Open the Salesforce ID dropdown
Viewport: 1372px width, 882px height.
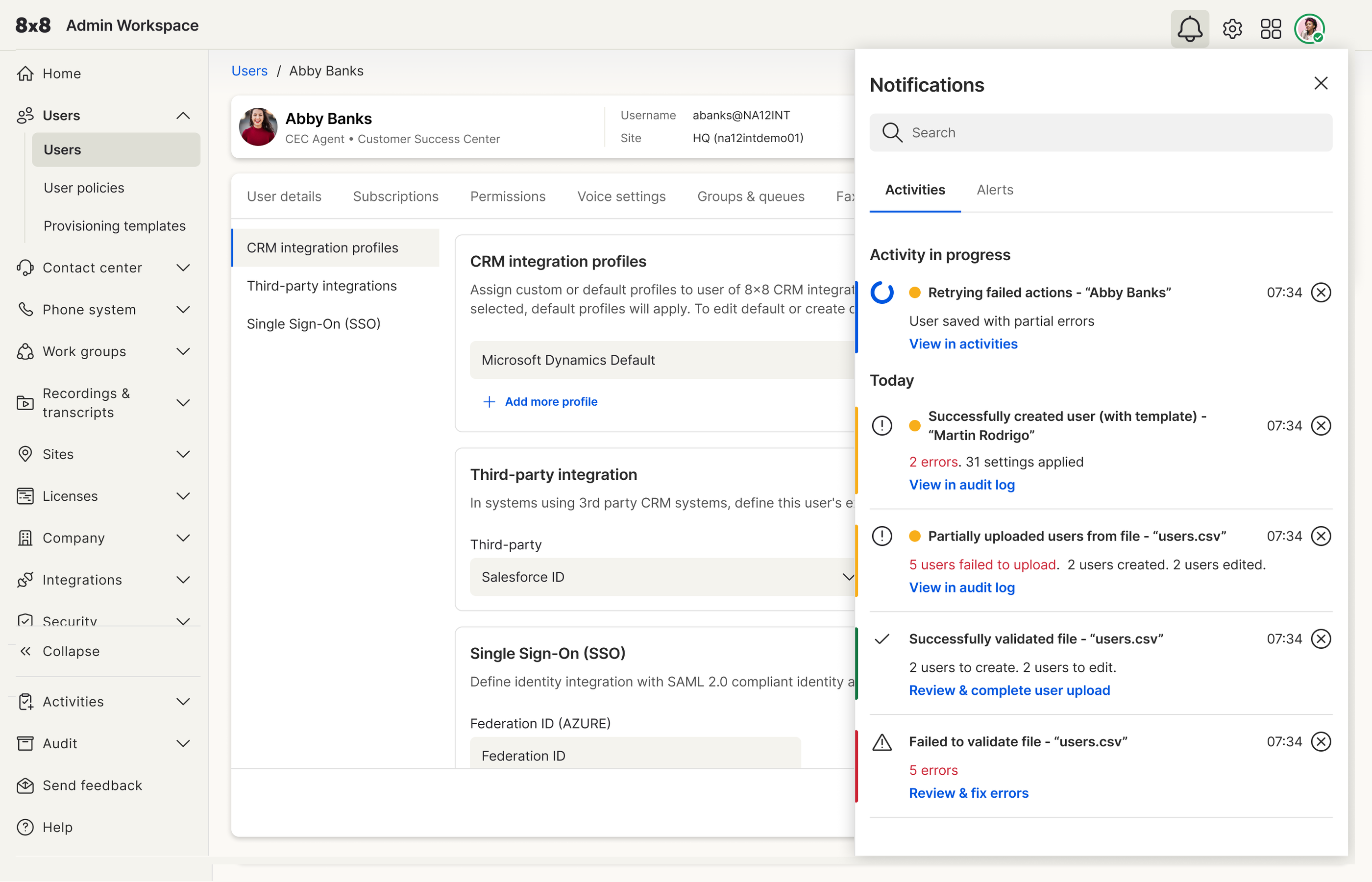tap(662, 577)
